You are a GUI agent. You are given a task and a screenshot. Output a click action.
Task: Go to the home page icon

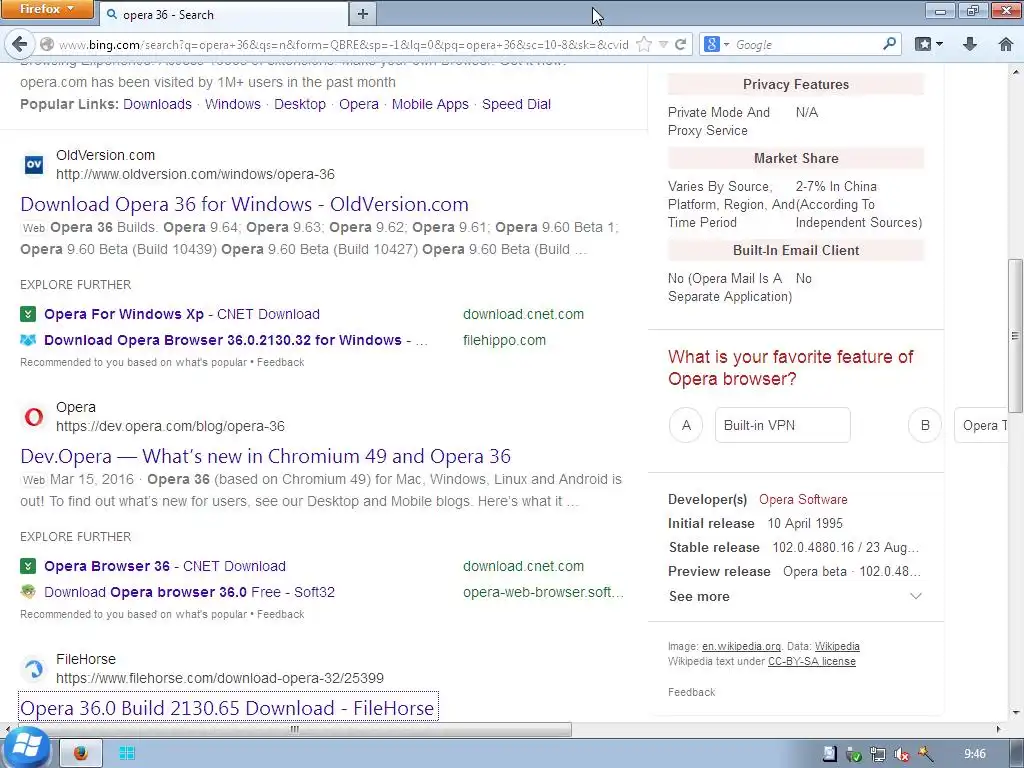pyautogui.click(x=1006, y=44)
